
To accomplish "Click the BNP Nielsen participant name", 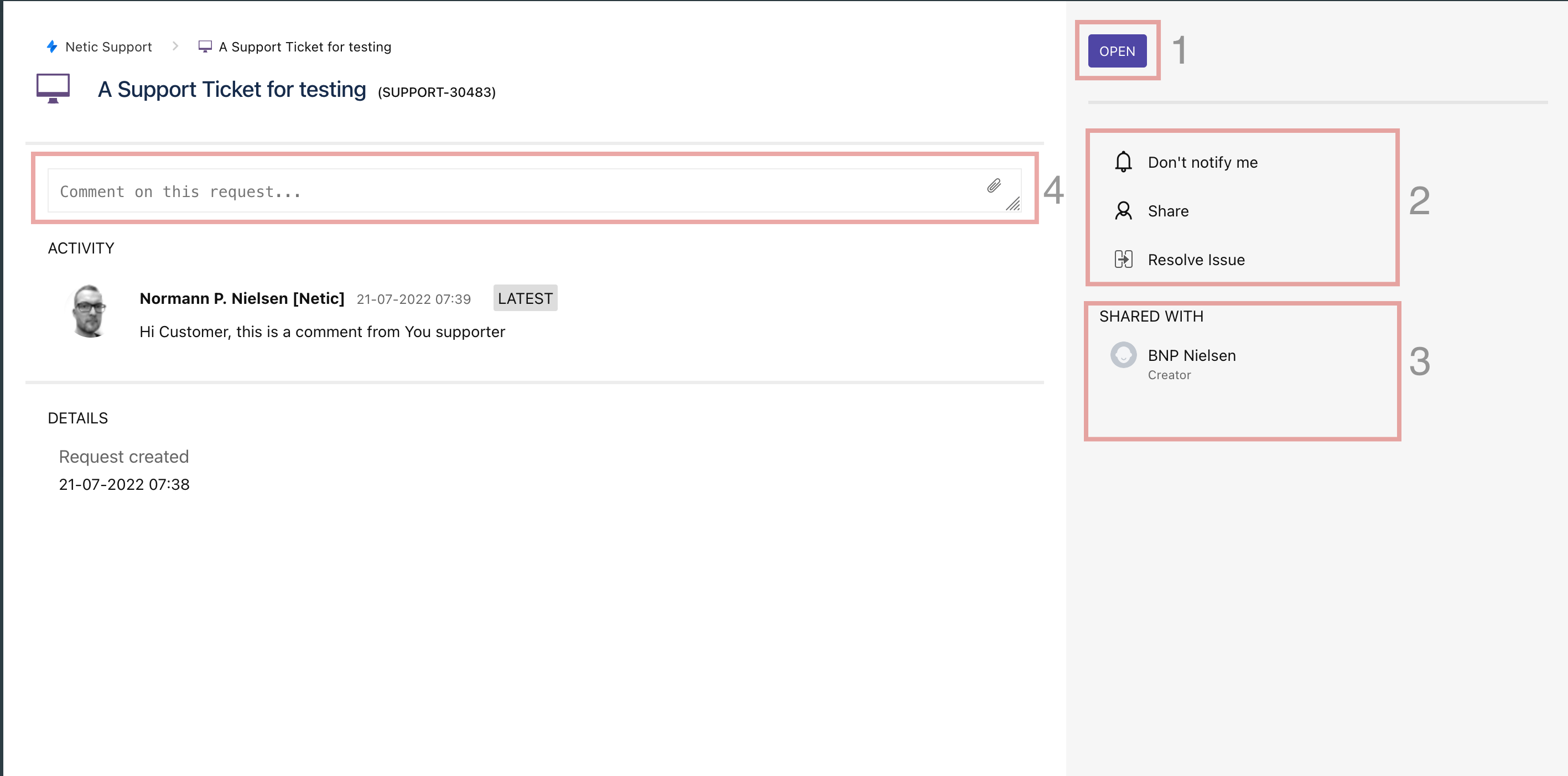I will (x=1191, y=356).
